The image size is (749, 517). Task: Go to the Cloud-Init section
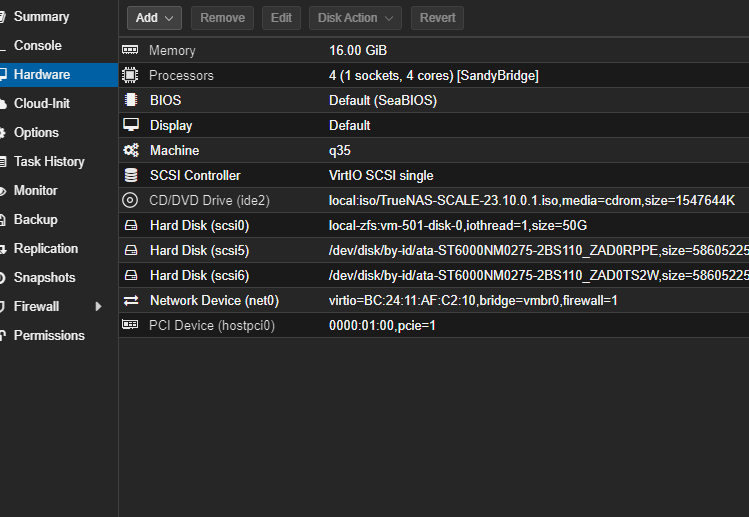click(x=41, y=104)
